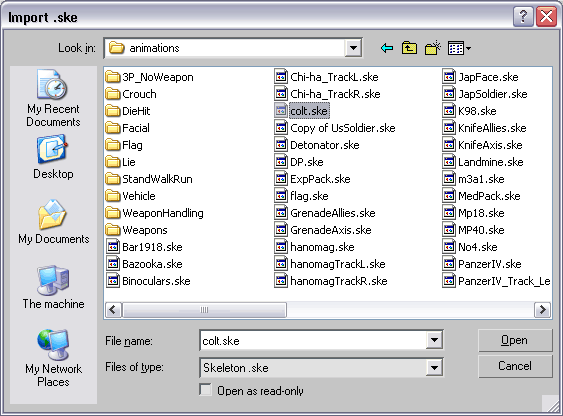Create a new folder with toolbar icon
The image size is (563, 416).
tap(433, 48)
